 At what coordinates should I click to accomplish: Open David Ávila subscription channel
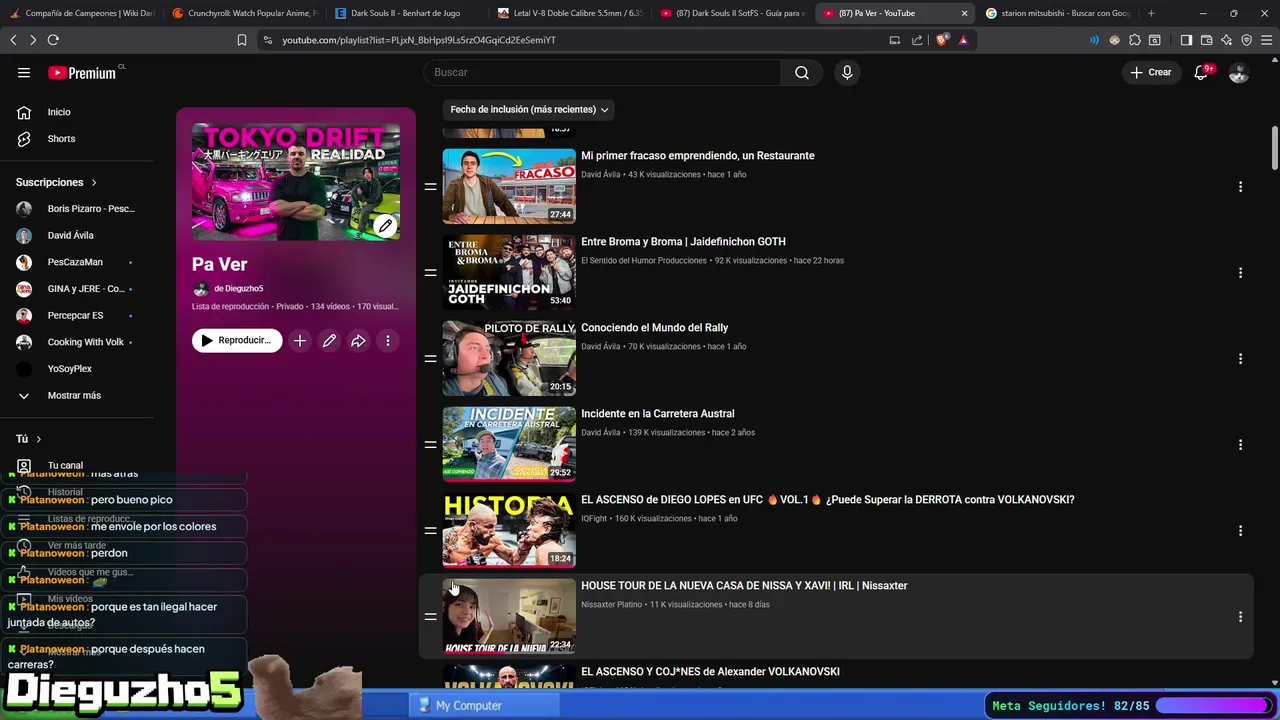(x=70, y=235)
